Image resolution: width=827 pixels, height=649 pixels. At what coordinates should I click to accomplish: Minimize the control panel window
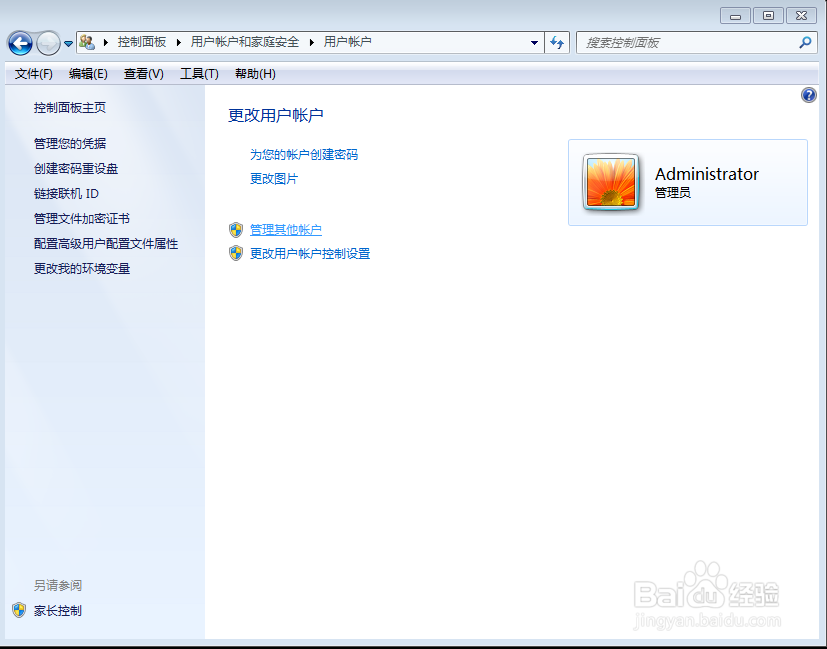click(735, 16)
